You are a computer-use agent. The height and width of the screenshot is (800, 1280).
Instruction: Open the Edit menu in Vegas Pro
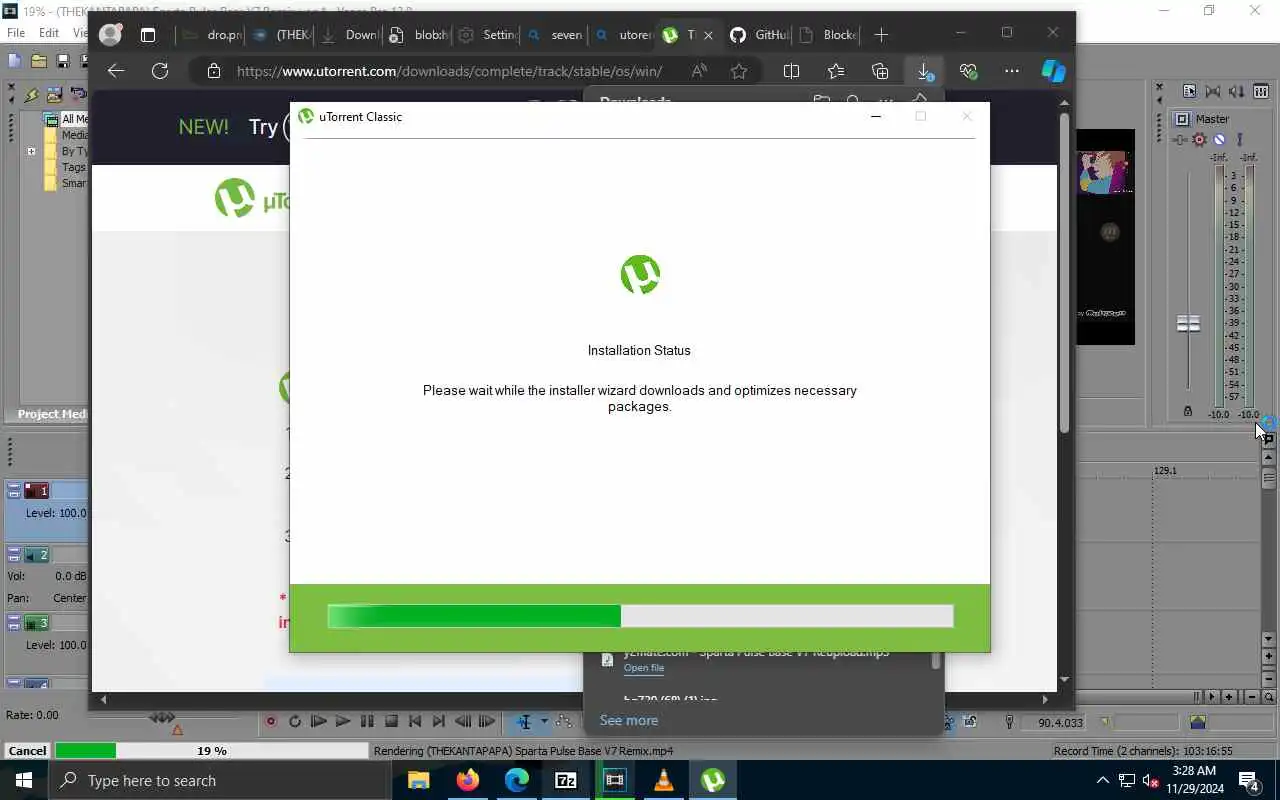coord(48,33)
